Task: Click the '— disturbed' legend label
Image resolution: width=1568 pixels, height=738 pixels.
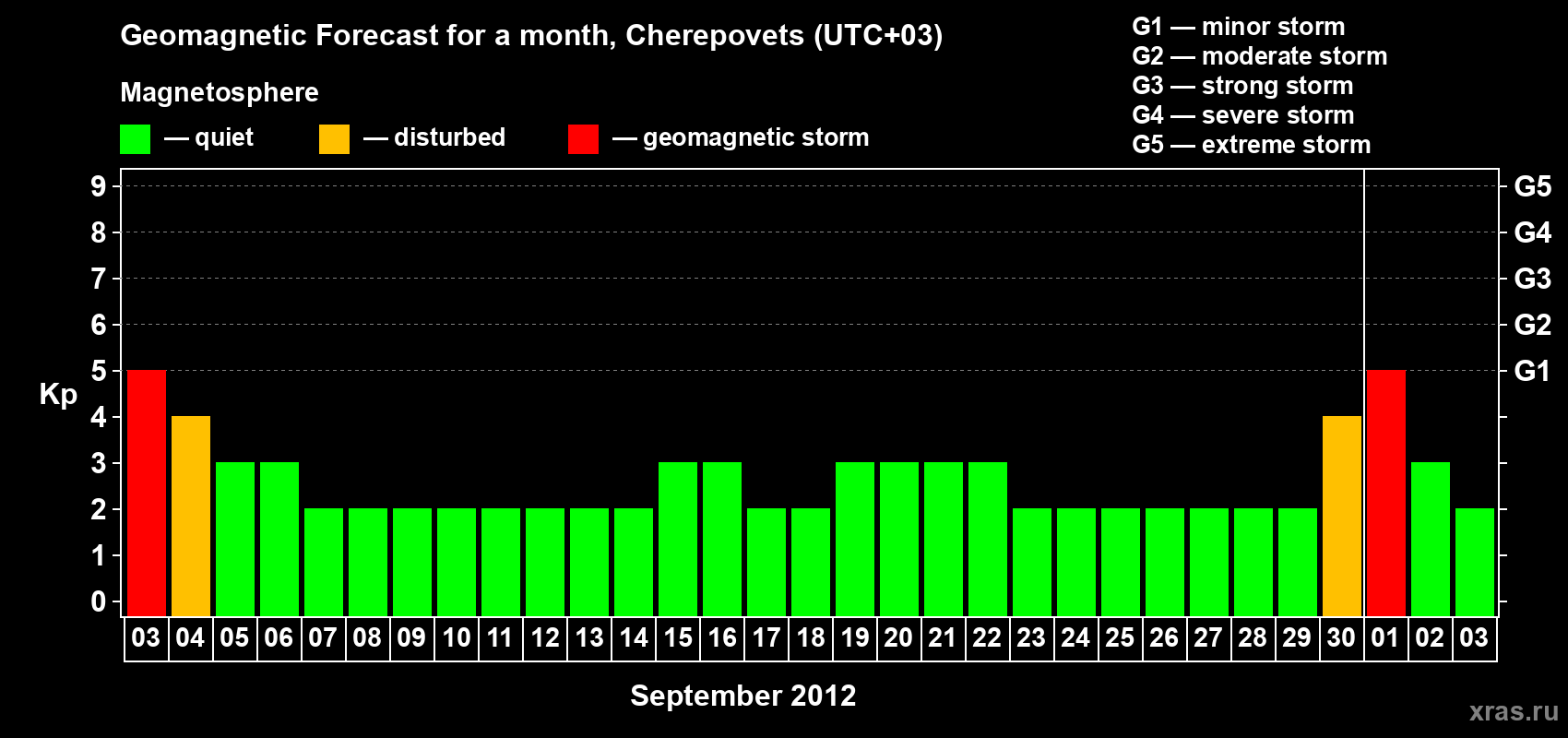Action: (434, 137)
